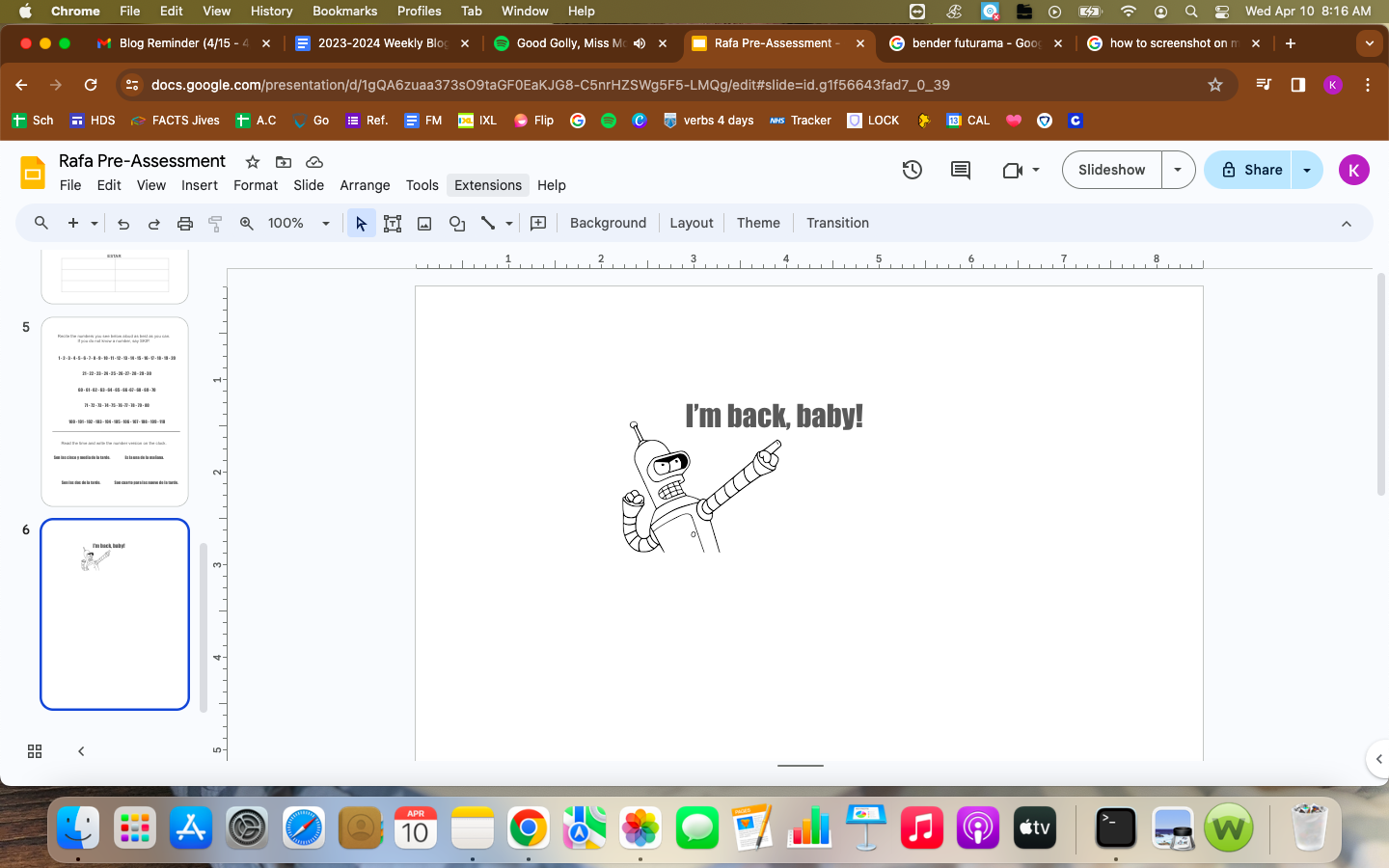Open the search menus magnifier tool
This screenshot has width=1389, height=868.
click(x=41, y=223)
